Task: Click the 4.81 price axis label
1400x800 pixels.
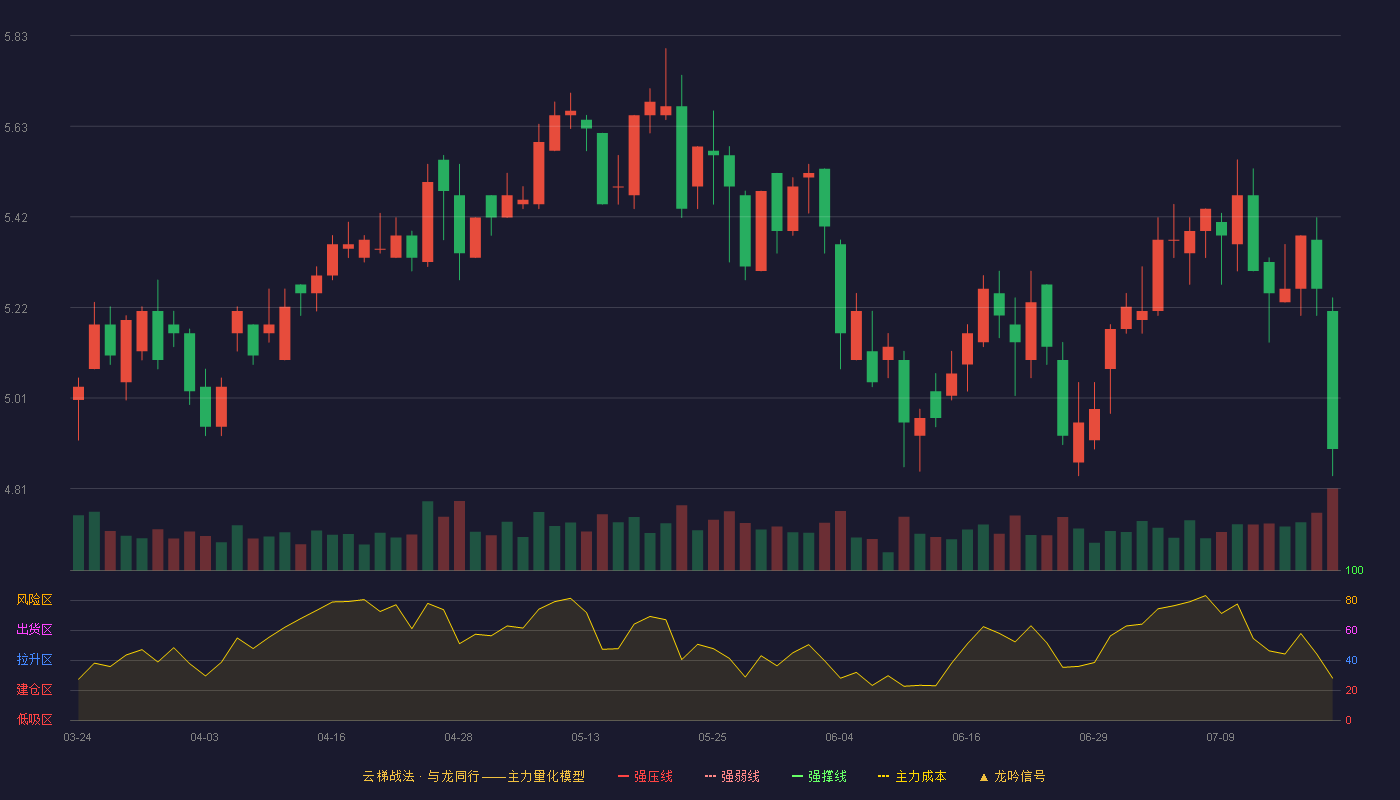Action: tap(16, 489)
